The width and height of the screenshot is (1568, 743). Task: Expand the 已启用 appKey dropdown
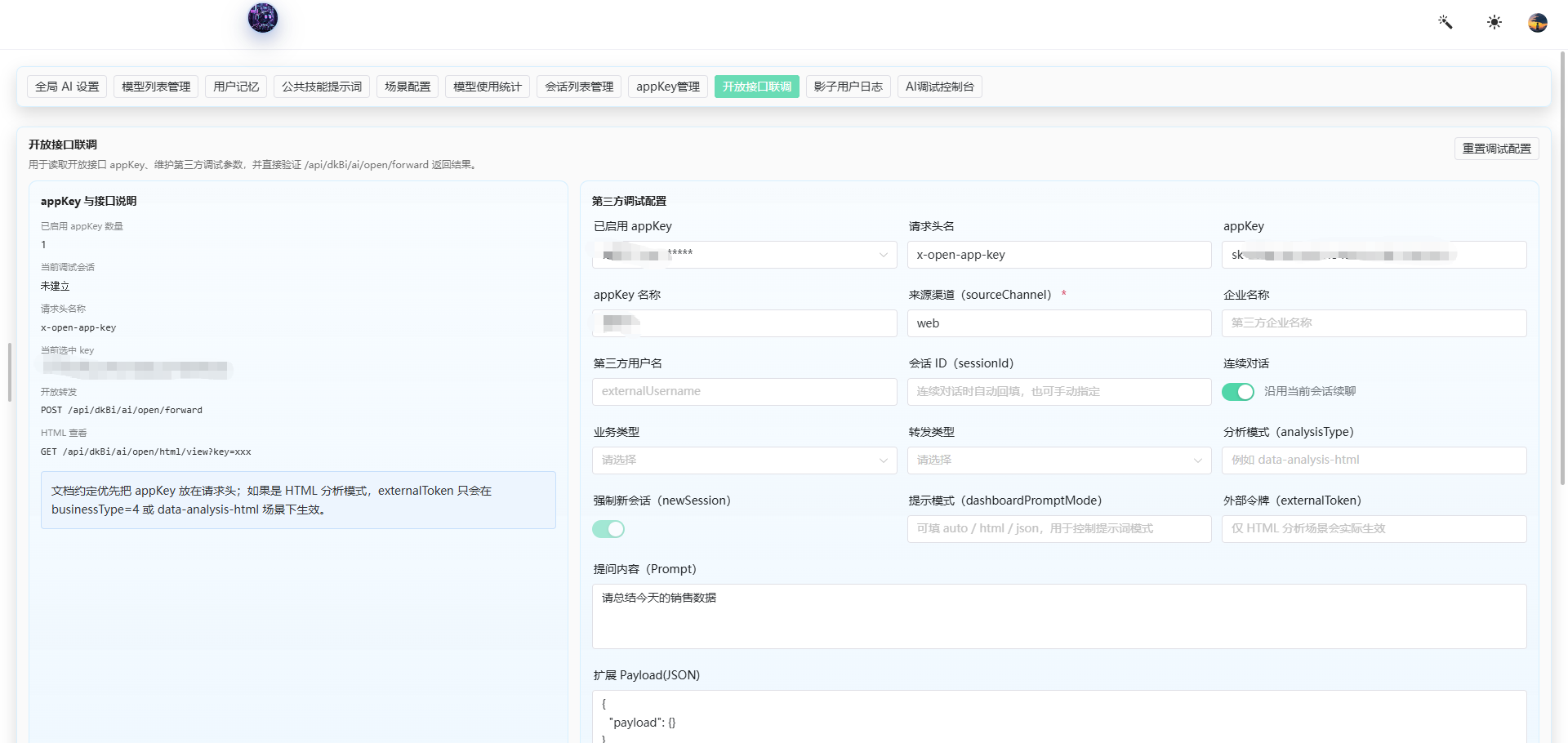pyautogui.click(x=744, y=255)
